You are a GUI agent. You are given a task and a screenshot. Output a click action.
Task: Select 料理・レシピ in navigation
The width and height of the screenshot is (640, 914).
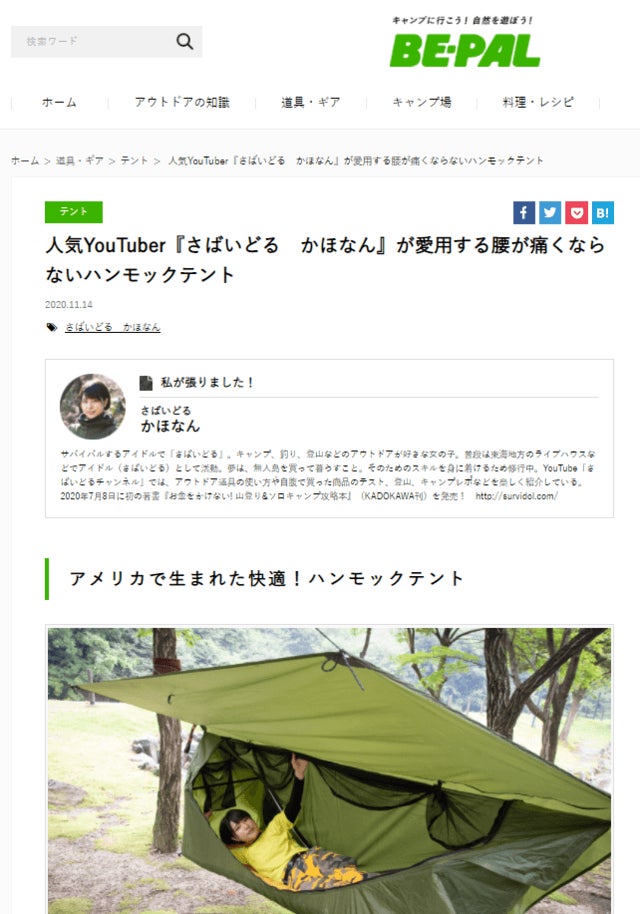(x=538, y=103)
